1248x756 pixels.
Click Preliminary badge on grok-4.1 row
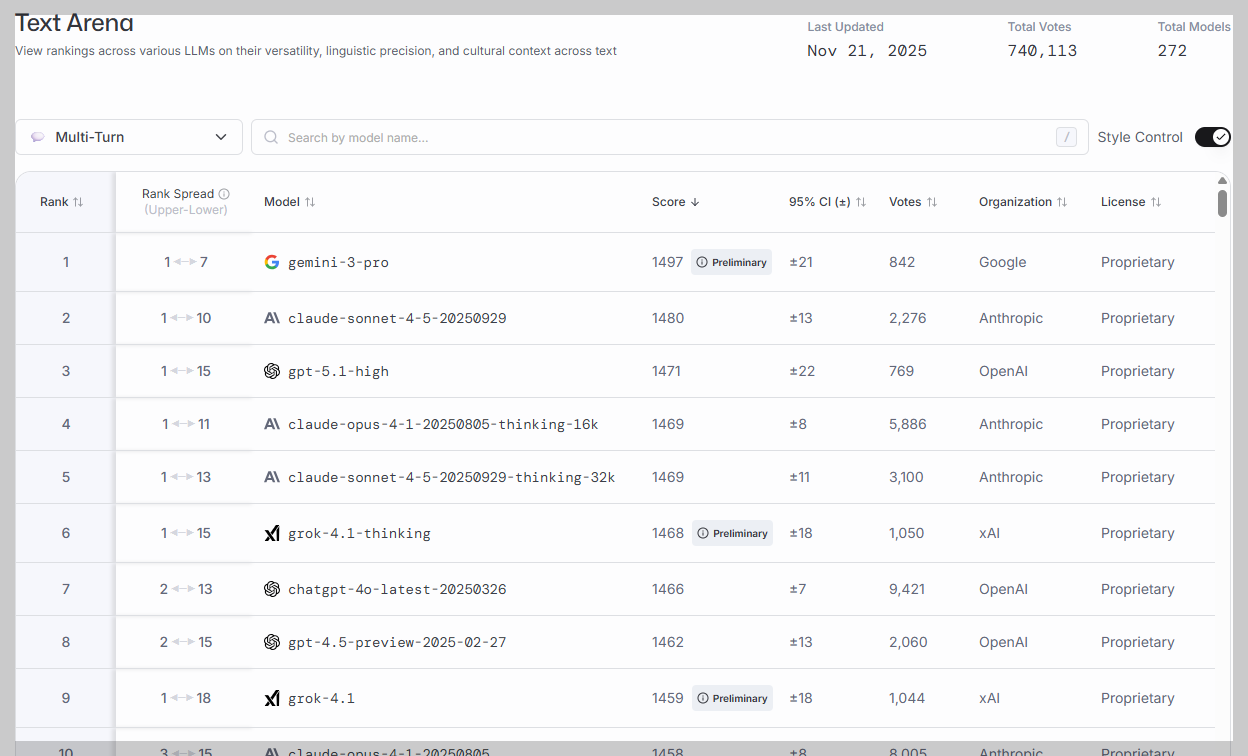point(732,698)
